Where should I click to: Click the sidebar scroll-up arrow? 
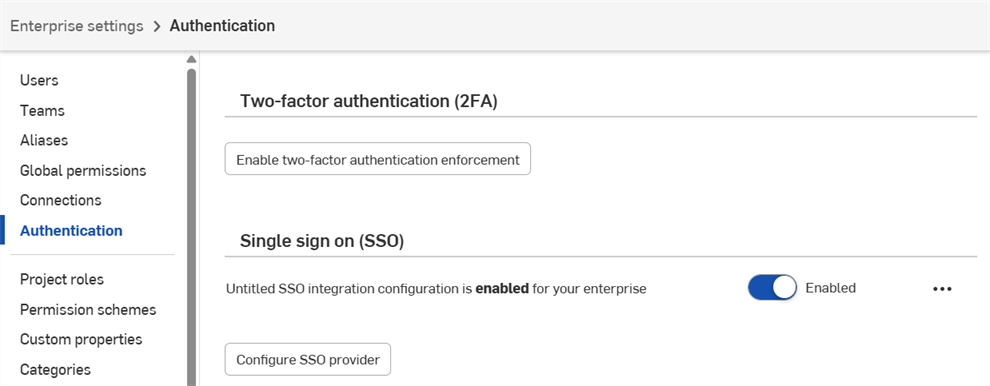tap(191, 59)
